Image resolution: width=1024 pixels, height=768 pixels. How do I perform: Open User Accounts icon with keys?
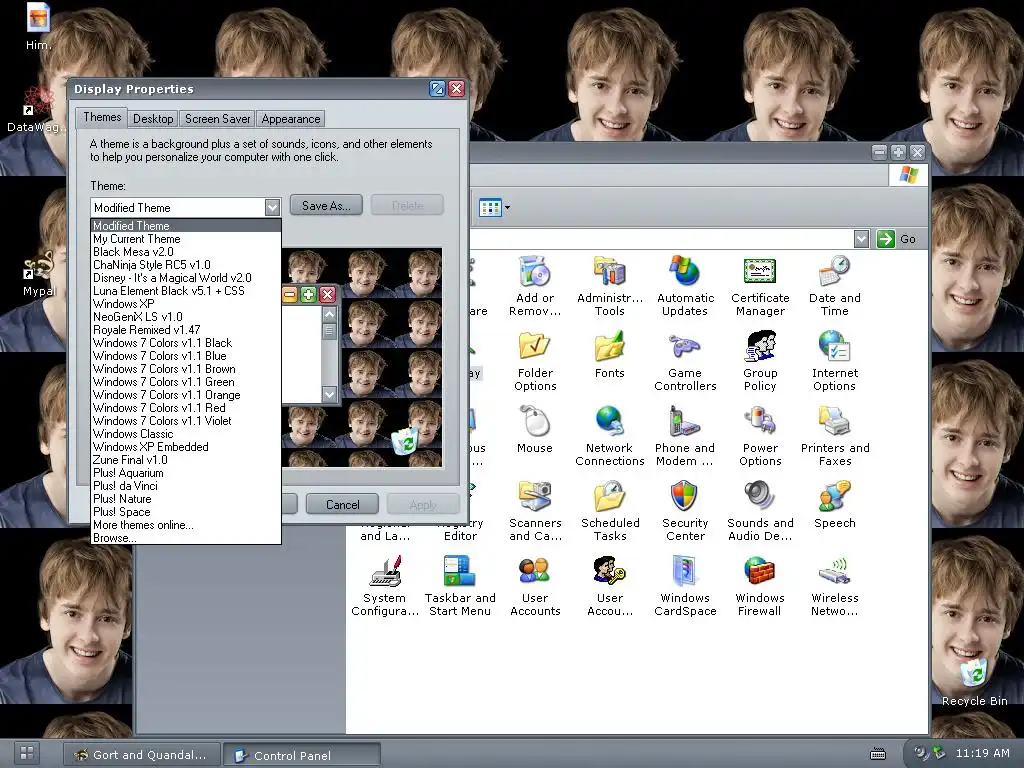coord(609,572)
